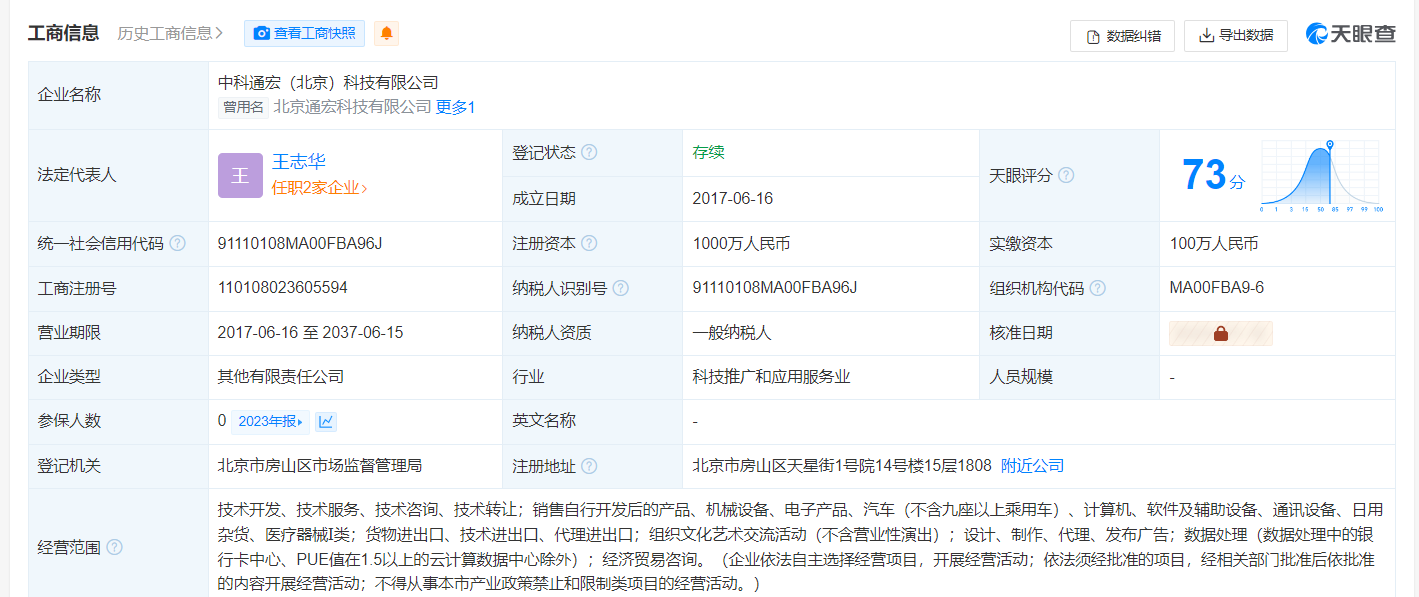Screen dimensions: 1419x597
Task: Click establishment date 2017-06-16
Action: click(733, 198)
